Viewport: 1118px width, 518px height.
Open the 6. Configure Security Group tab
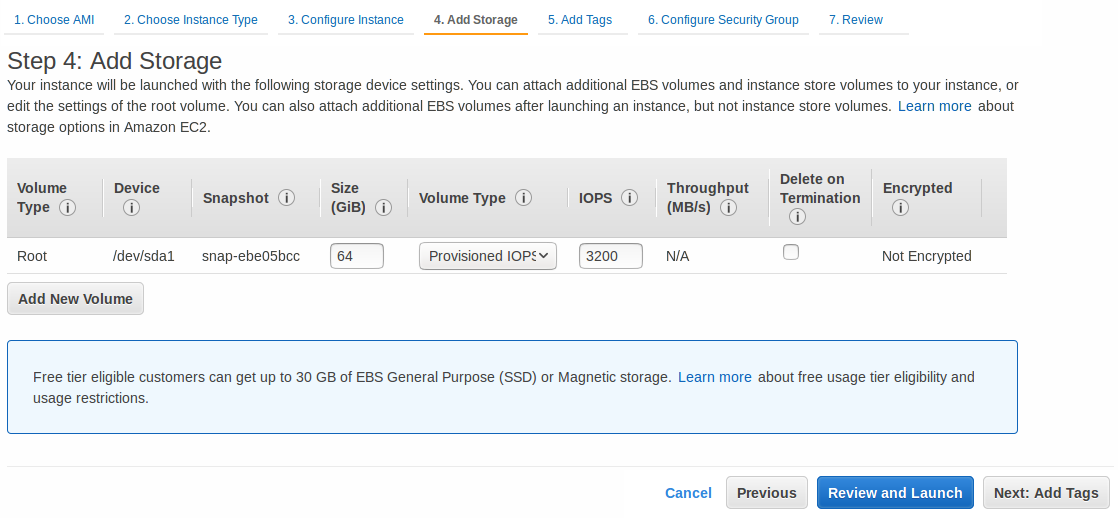click(723, 20)
